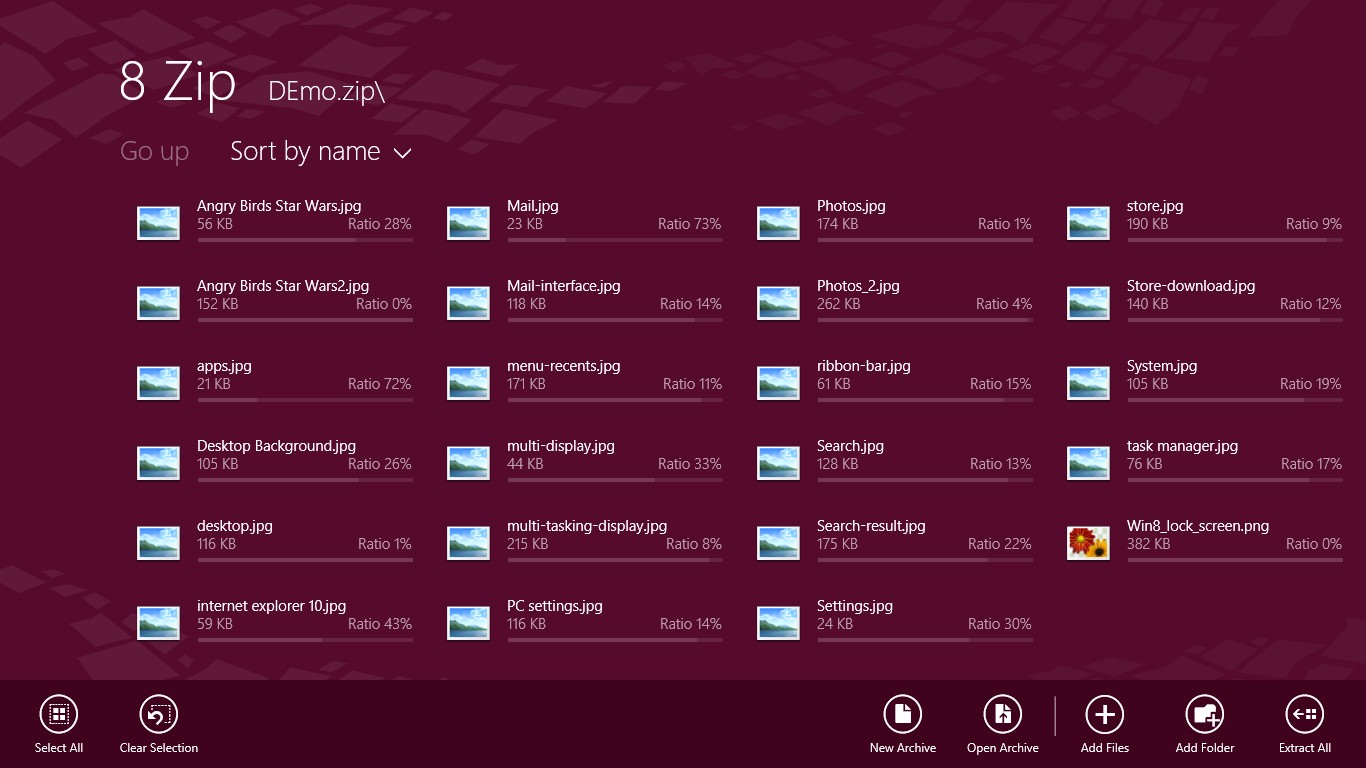Click the Mail-interface.jpg file icon
Image resolution: width=1366 pixels, height=768 pixels.
click(x=468, y=303)
